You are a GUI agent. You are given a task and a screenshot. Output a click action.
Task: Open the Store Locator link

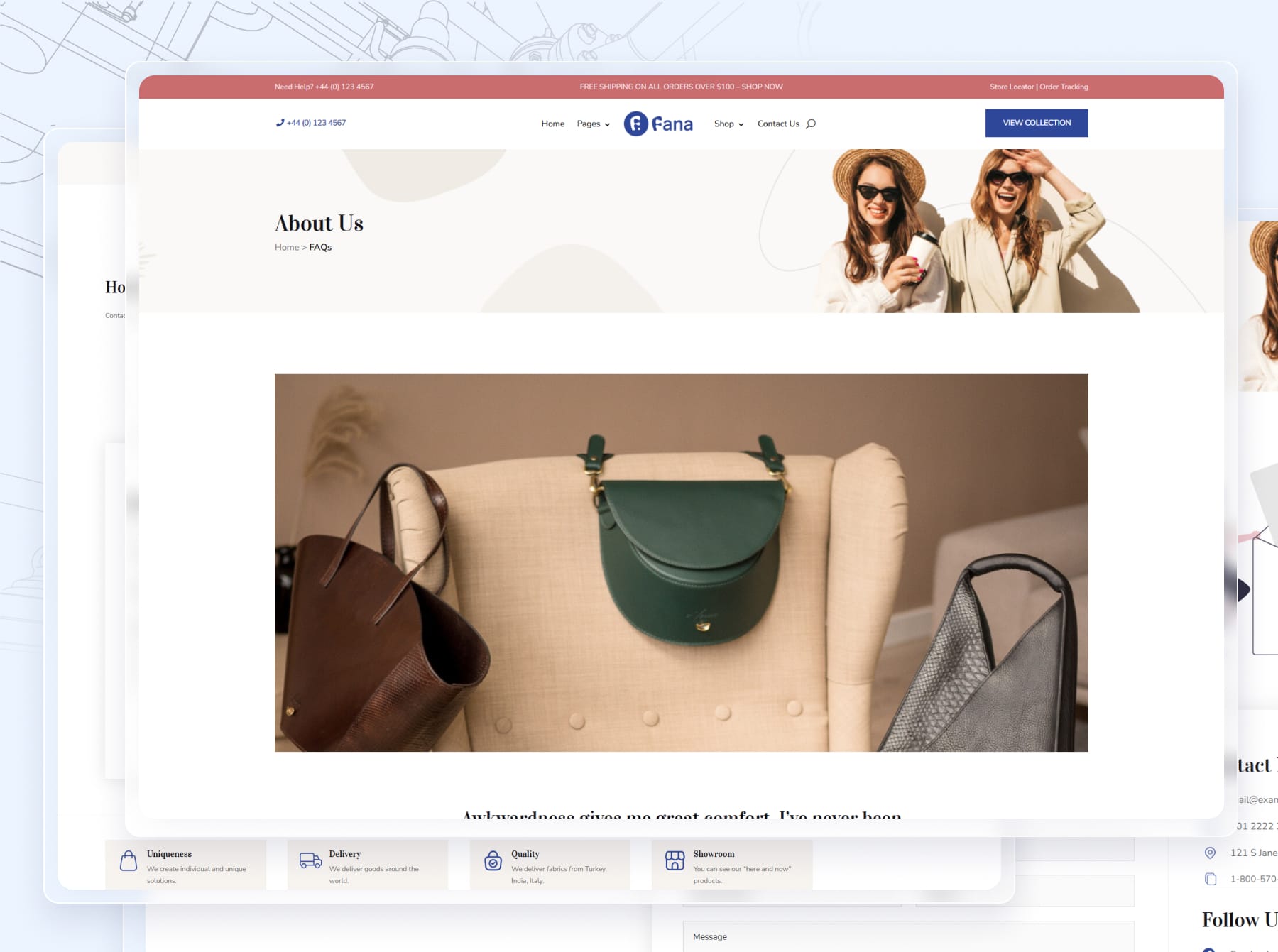1012,87
